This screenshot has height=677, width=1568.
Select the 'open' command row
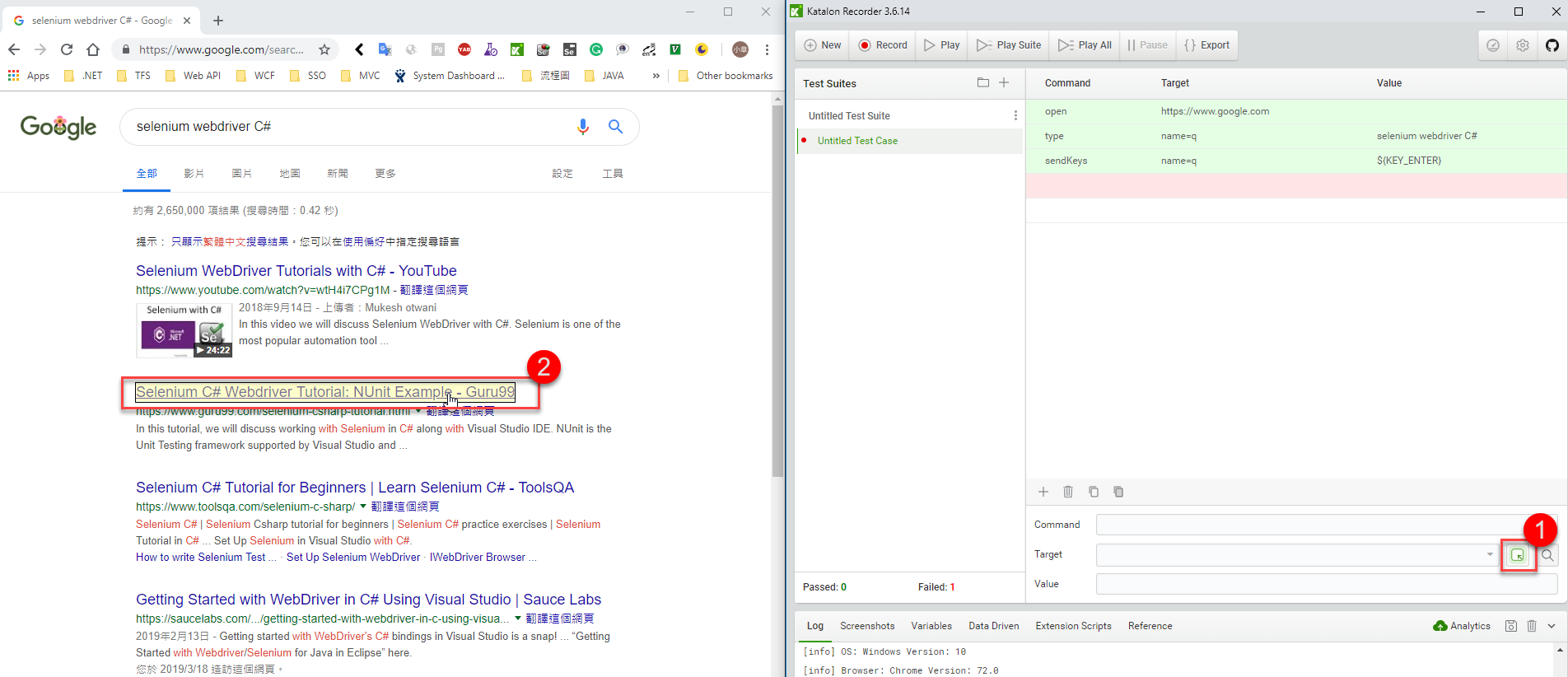click(1296, 111)
